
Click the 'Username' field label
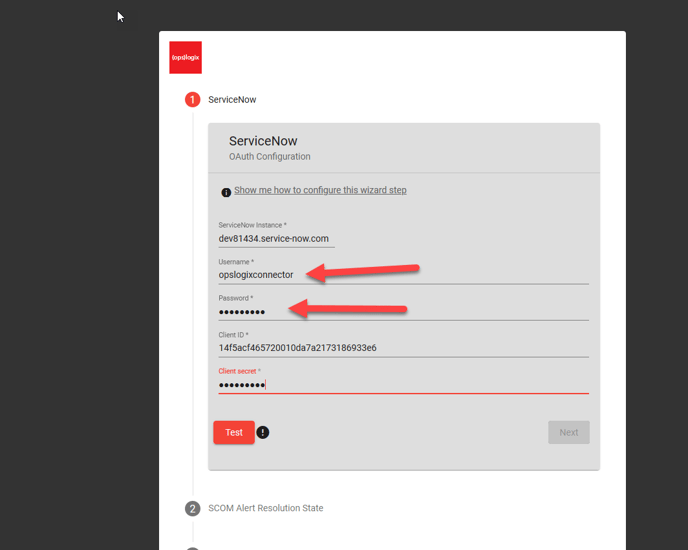coord(236,262)
